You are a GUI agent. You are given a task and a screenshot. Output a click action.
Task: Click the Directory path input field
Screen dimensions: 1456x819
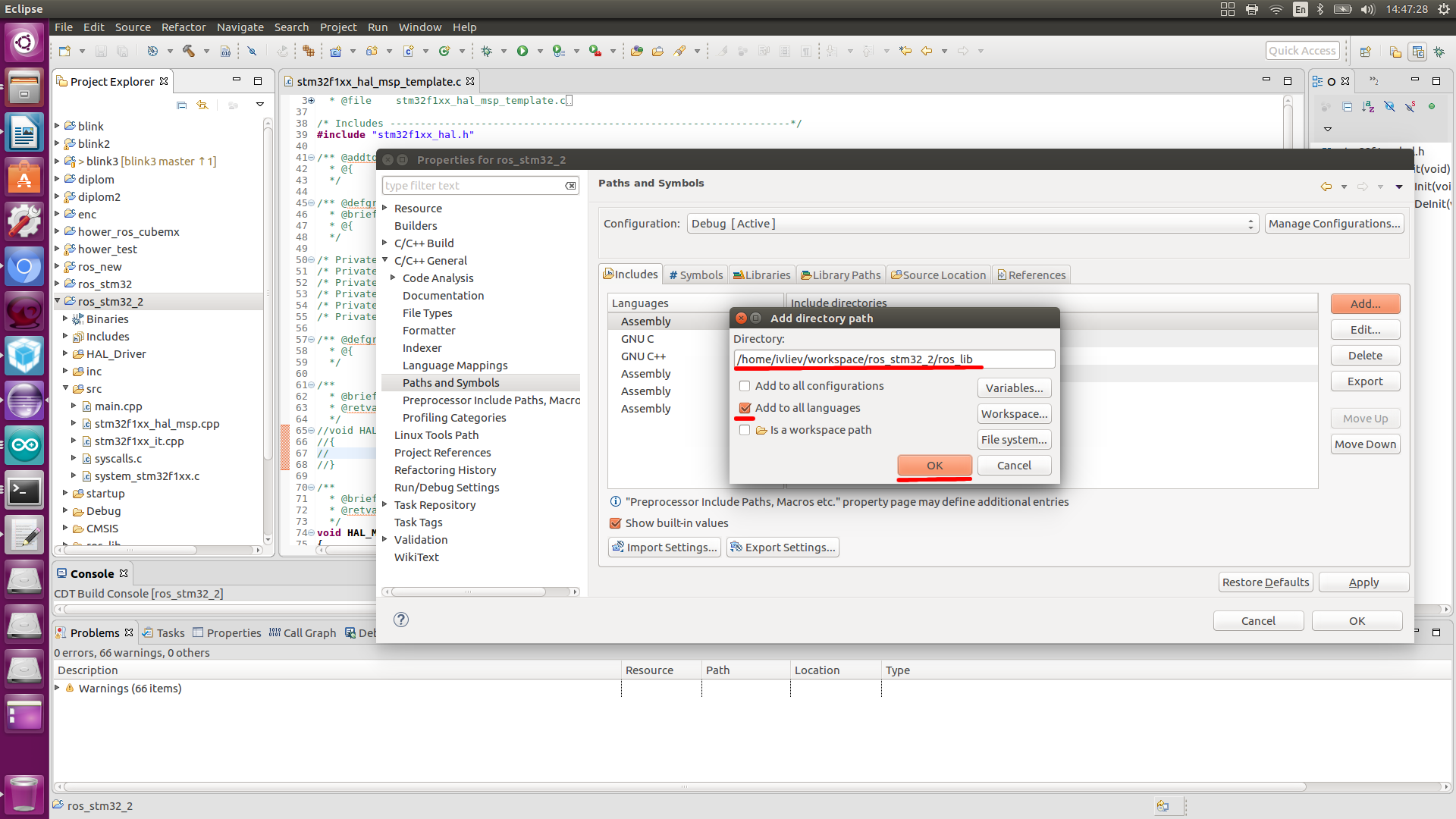pos(893,359)
